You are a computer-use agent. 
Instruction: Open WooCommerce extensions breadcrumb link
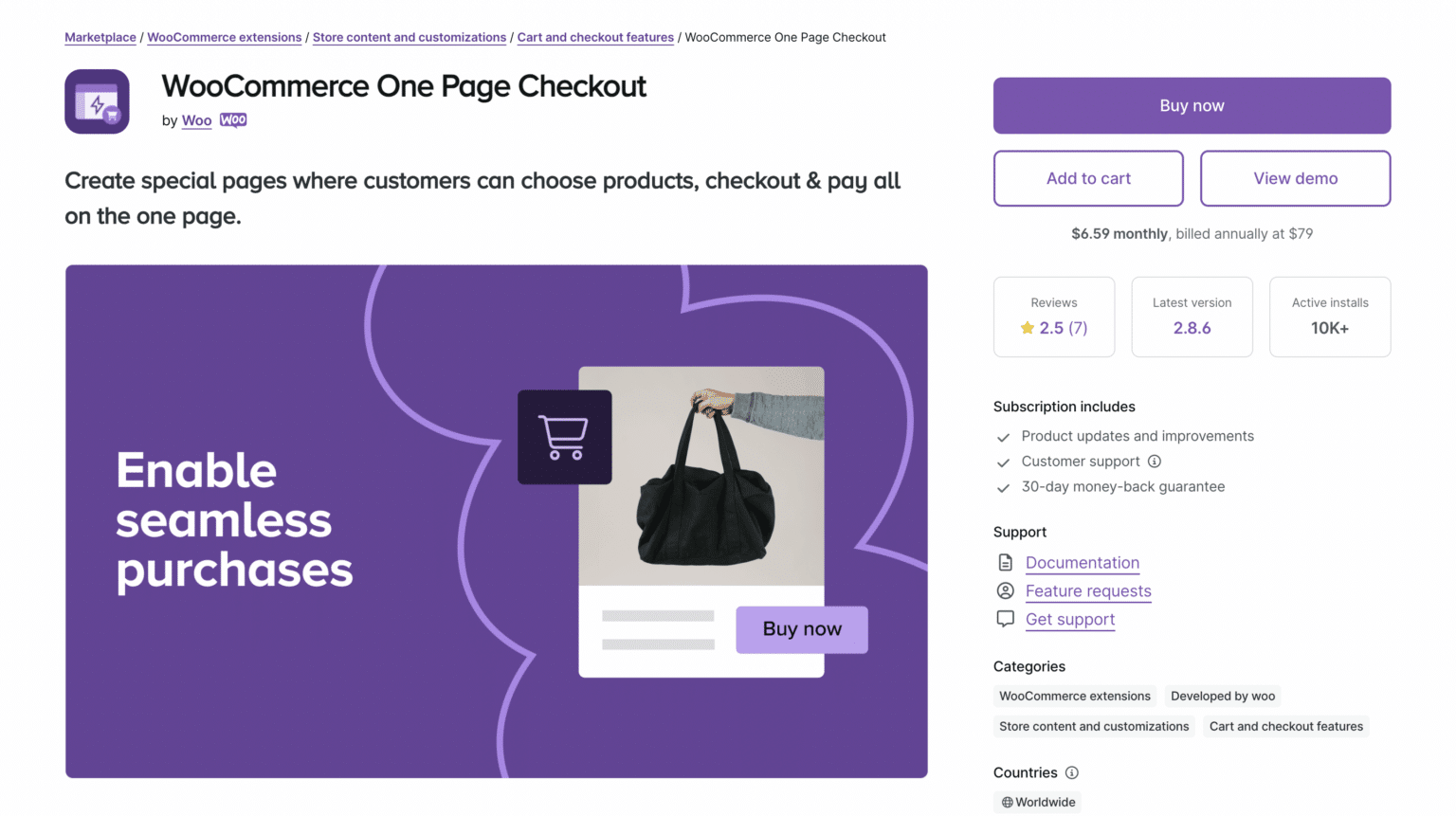[x=224, y=37]
